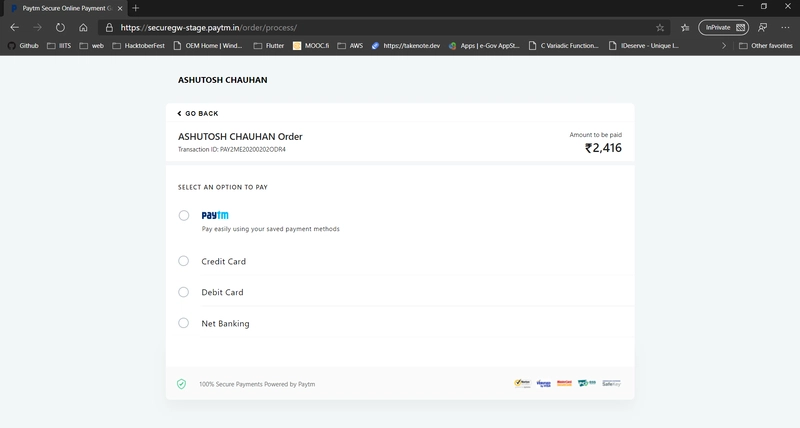Open the web bookmarks folder

point(92,45)
